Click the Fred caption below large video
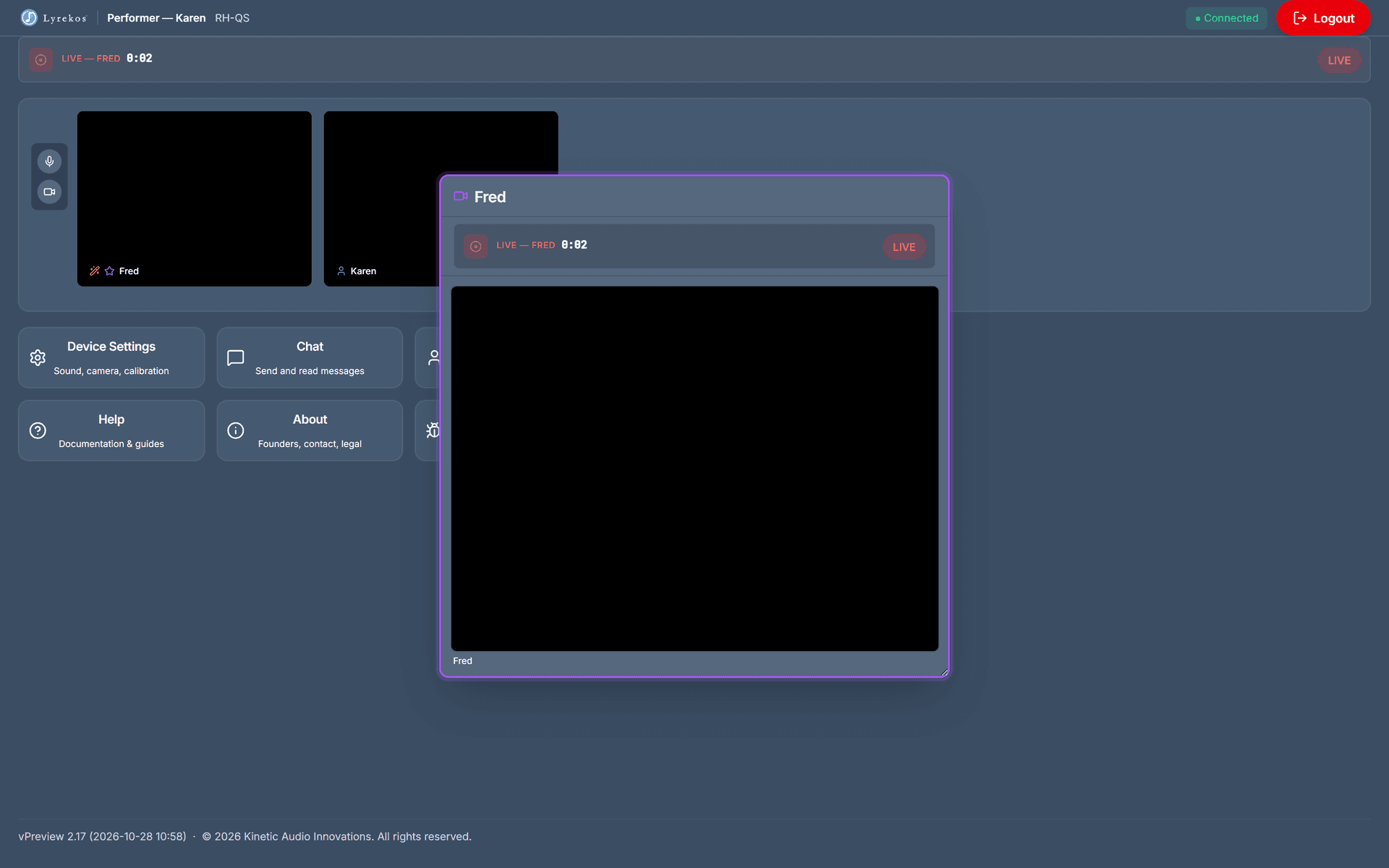Image resolution: width=1389 pixels, height=868 pixels. tap(462, 661)
